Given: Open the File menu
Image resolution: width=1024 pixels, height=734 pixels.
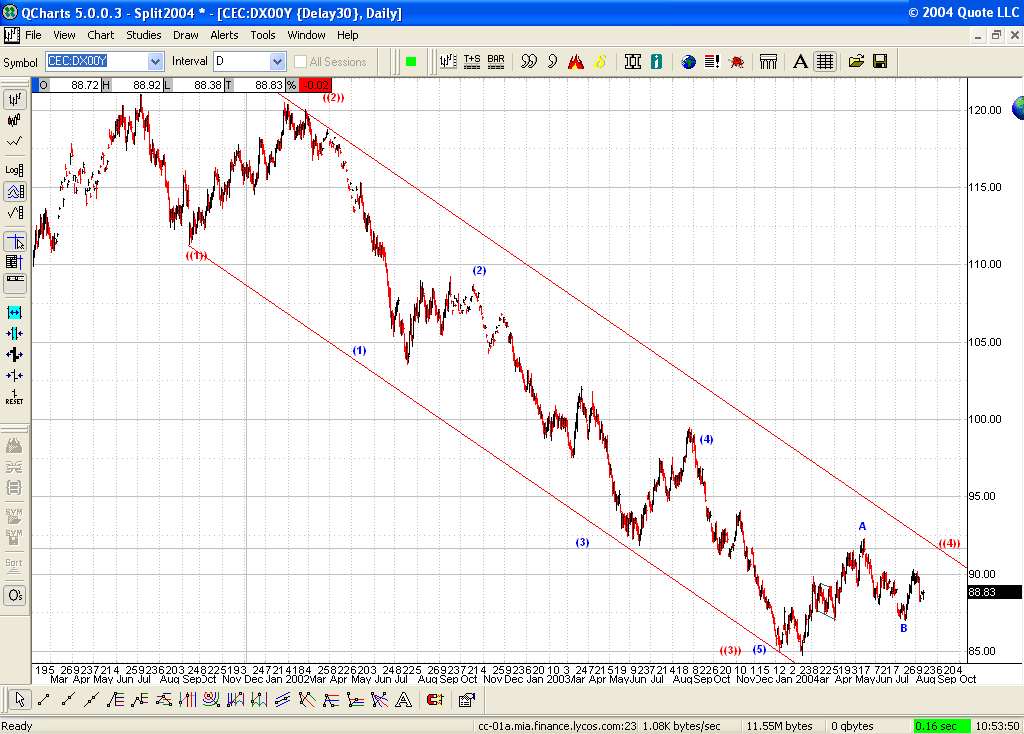Looking at the screenshot, I should click(x=33, y=35).
